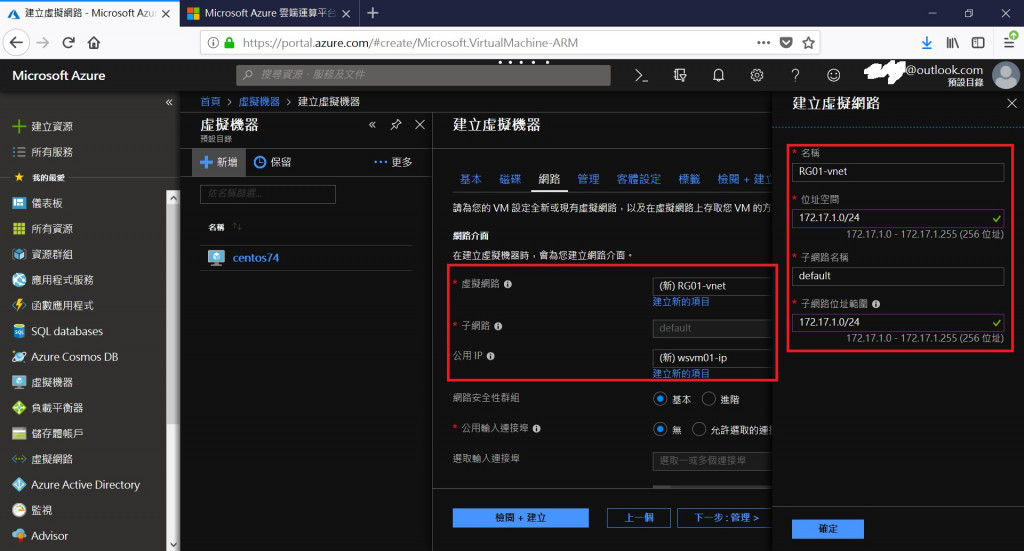Select 無 for public inbound ports
This screenshot has width=1024, height=551.
(x=660, y=430)
